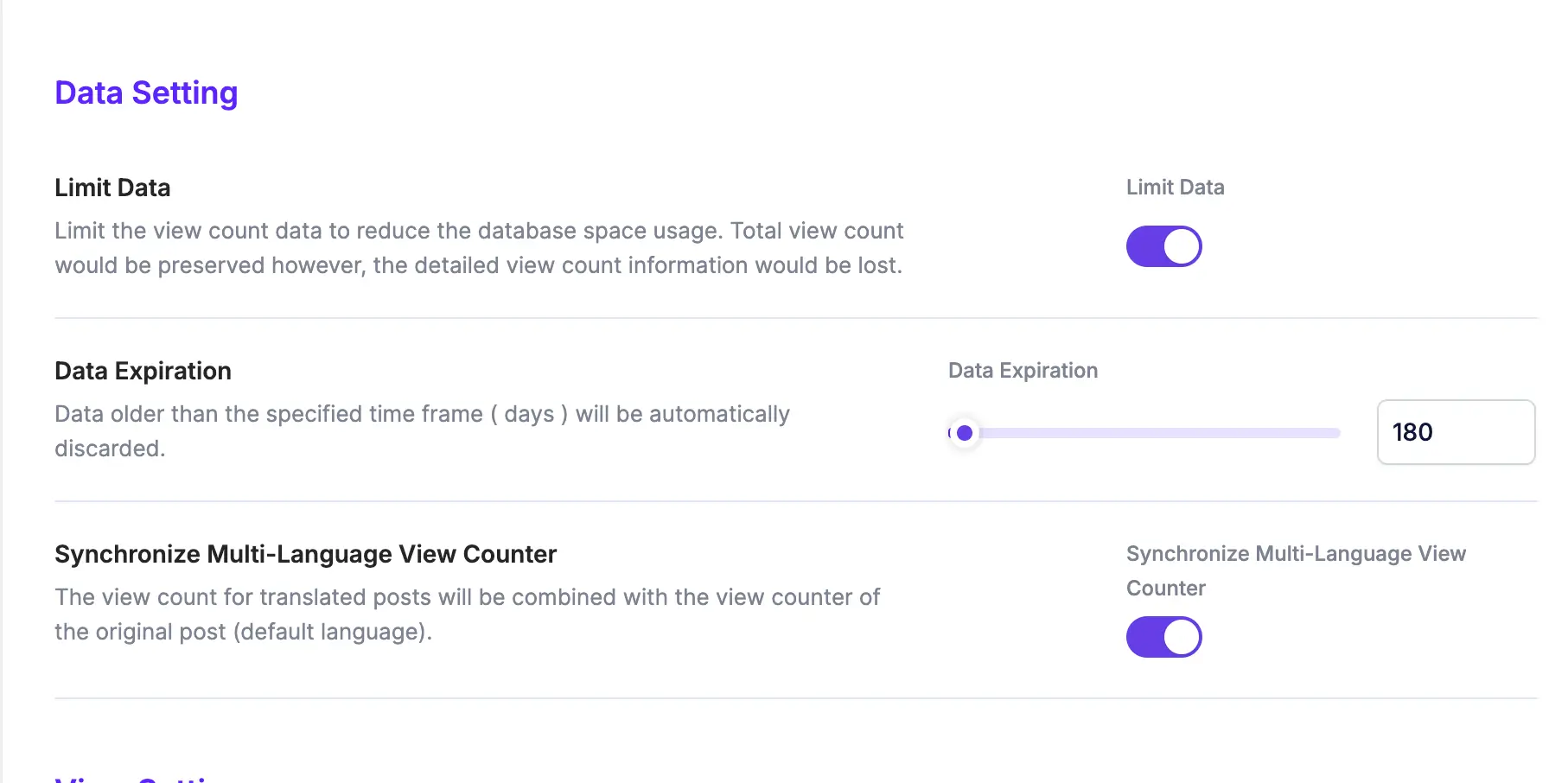Viewport: 1568px width, 783px height.
Task: Disable the Synchronize Multi-Language View Counter switch
Action: 1163,637
